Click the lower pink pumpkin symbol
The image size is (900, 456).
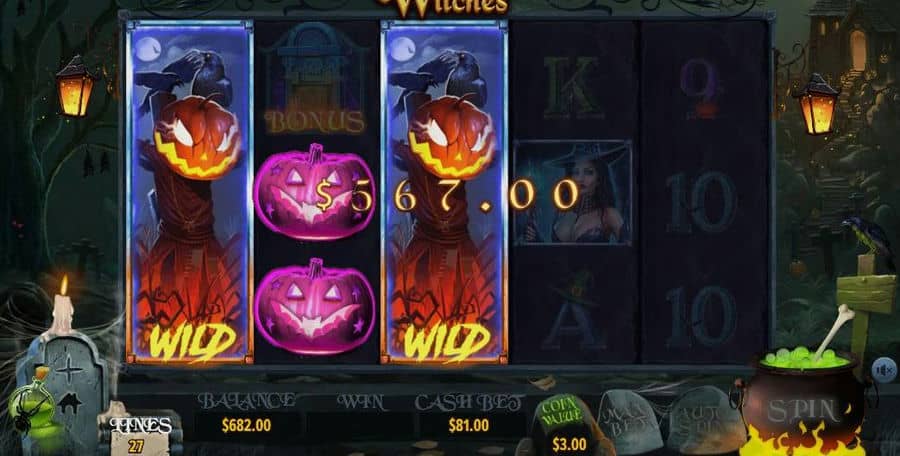point(314,307)
